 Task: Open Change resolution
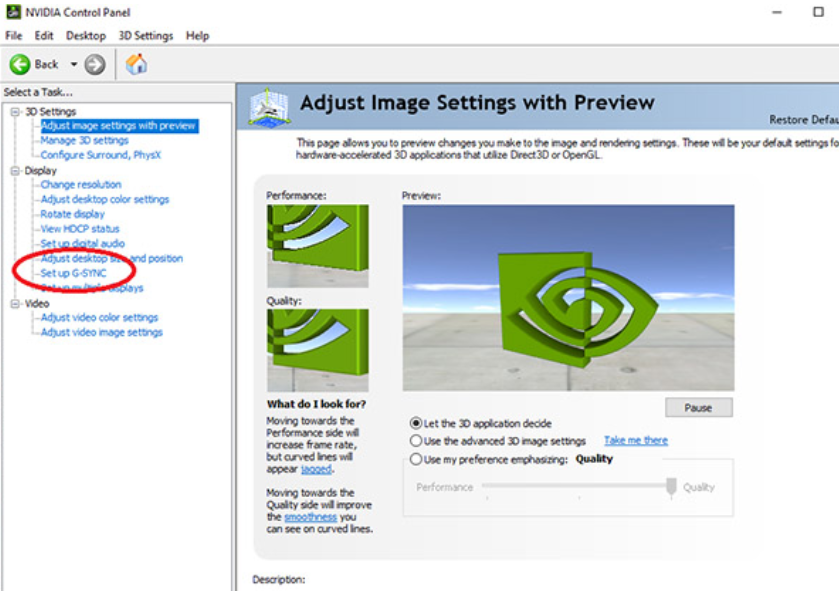81,185
